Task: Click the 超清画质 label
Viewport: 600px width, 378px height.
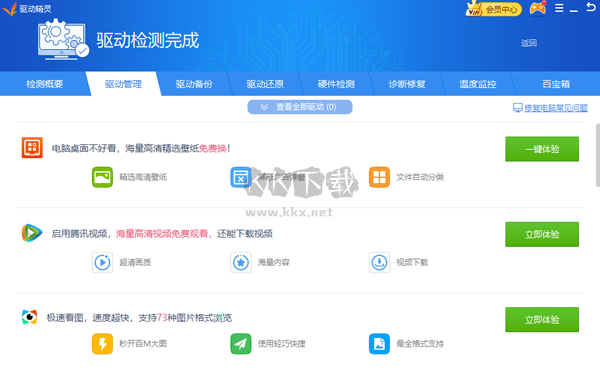Action: 135,262
